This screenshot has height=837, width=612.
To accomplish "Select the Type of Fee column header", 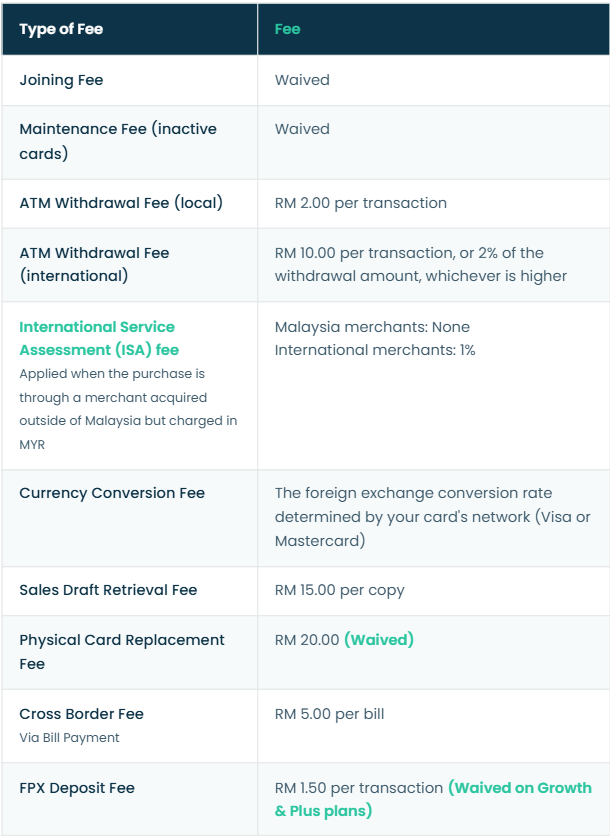I will (61, 29).
